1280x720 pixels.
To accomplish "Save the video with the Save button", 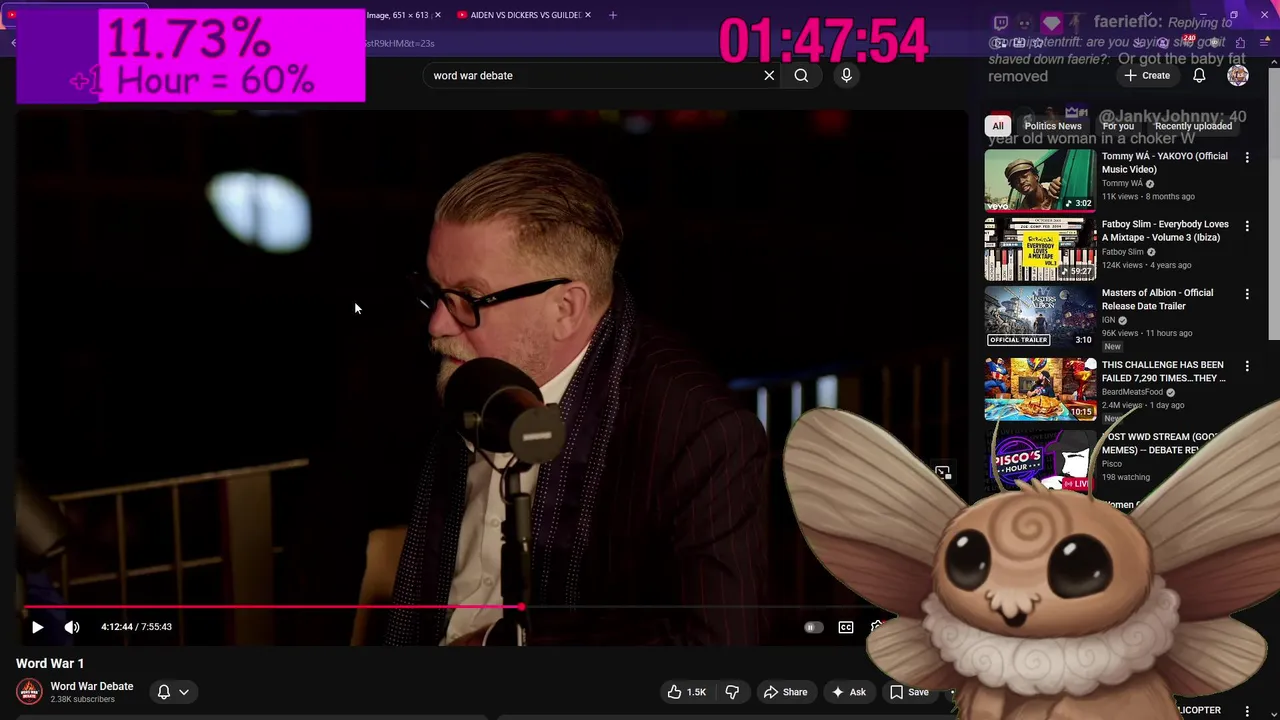I will pos(909,692).
